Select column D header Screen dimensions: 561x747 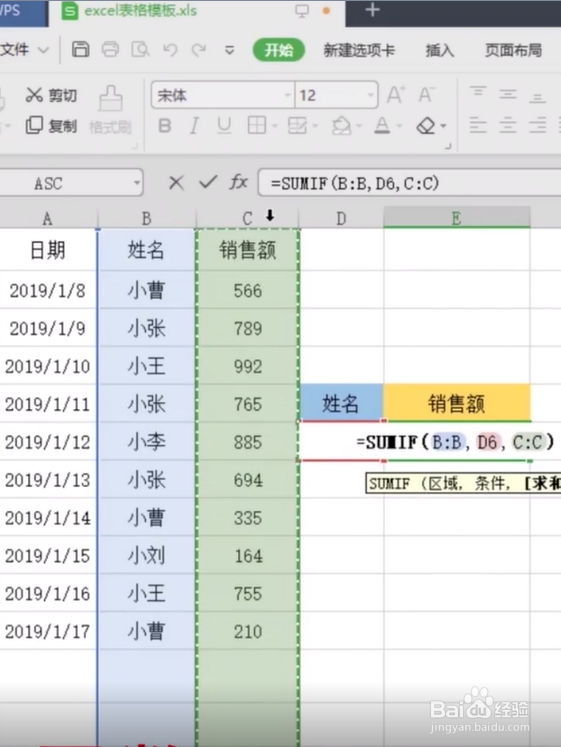pos(341,219)
